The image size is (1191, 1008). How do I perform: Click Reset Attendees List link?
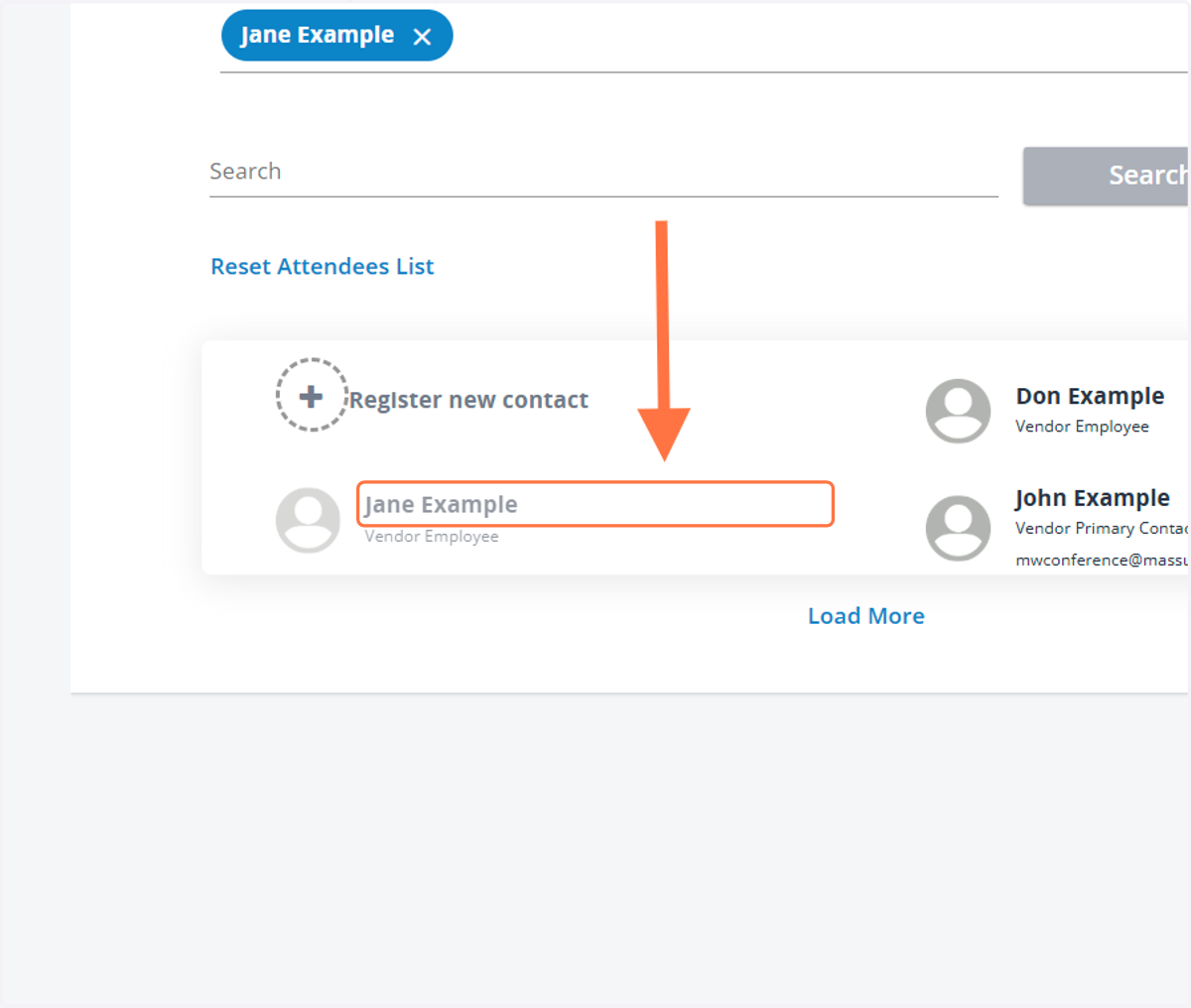(322, 266)
